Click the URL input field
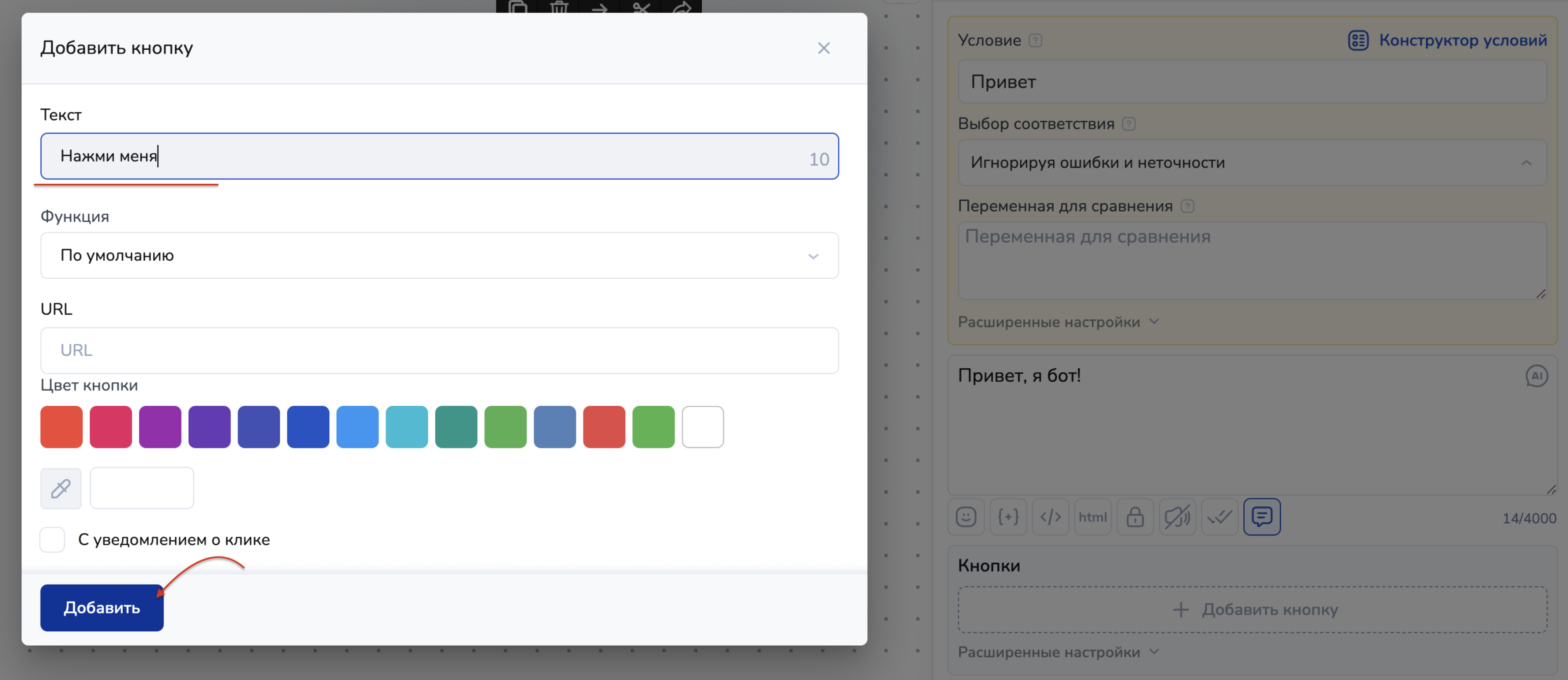This screenshot has height=680, width=1568. tap(439, 350)
